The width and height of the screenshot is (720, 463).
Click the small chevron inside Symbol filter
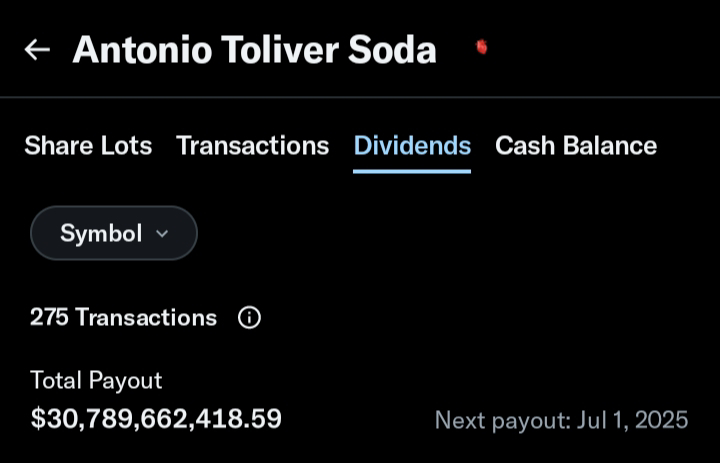162,233
